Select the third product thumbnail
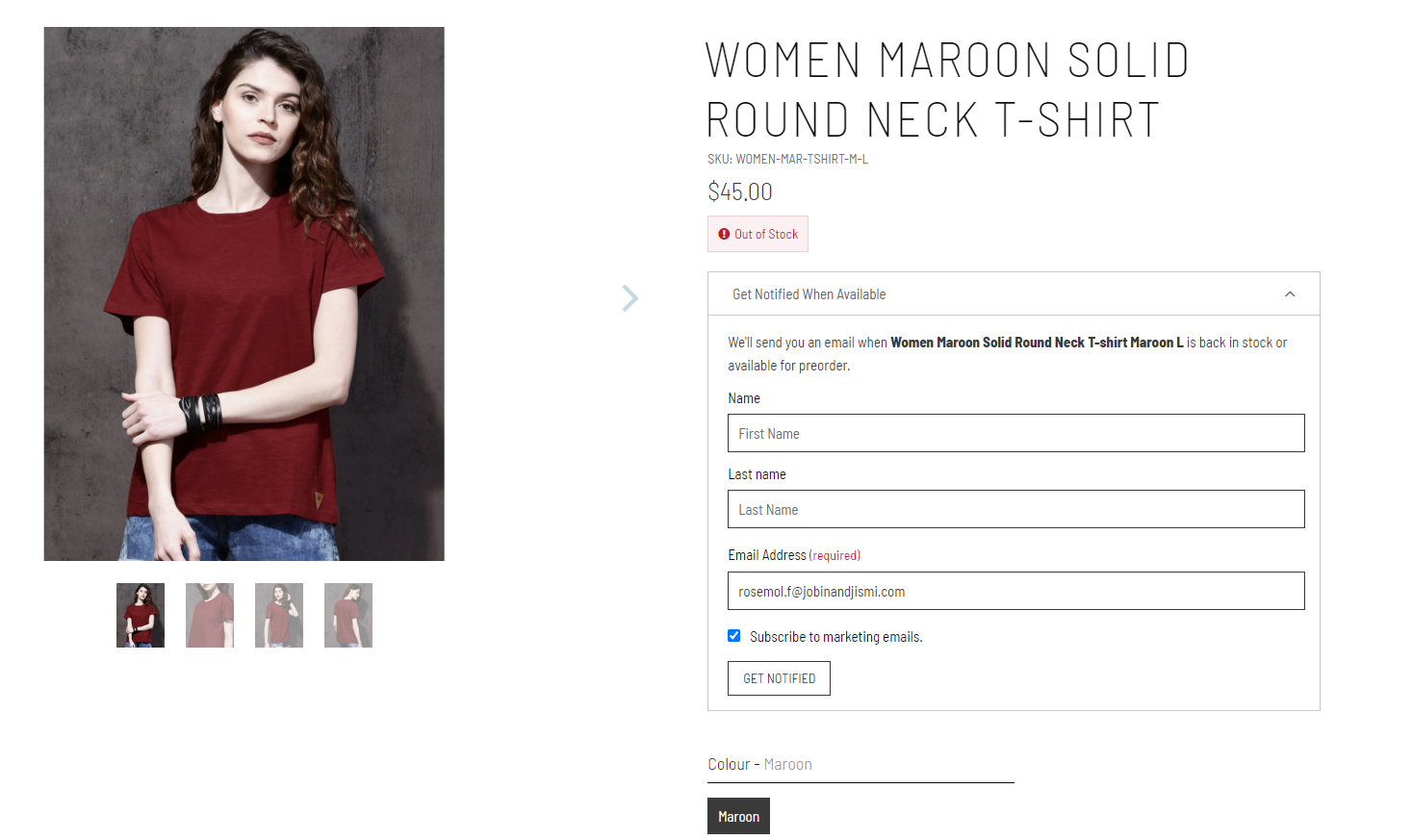 click(279, 615)
